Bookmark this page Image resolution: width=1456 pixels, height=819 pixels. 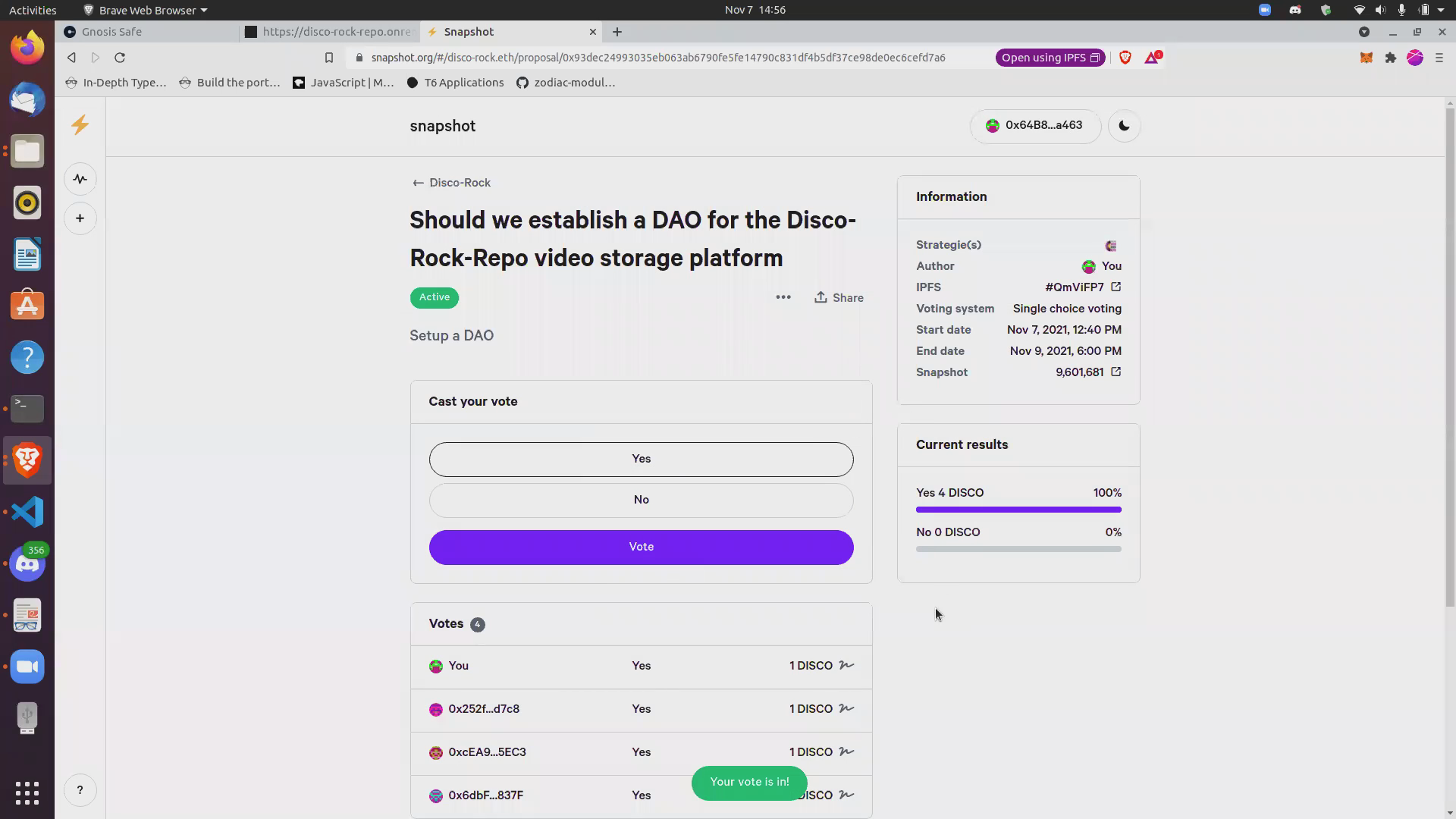point(329,58)
